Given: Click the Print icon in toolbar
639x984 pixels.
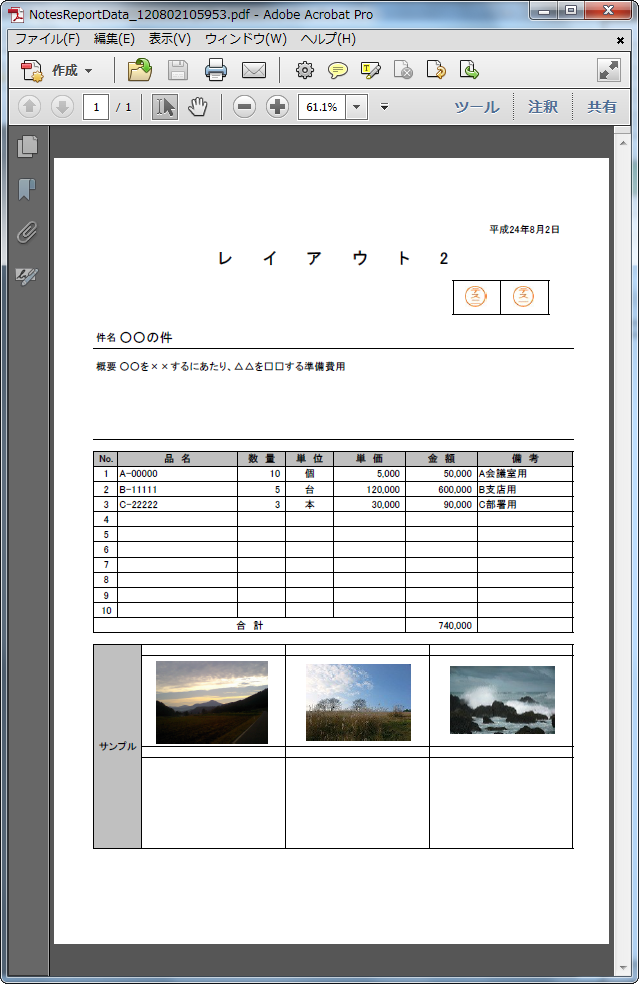Looking at the screenshot, I should [x=216, y=70].
